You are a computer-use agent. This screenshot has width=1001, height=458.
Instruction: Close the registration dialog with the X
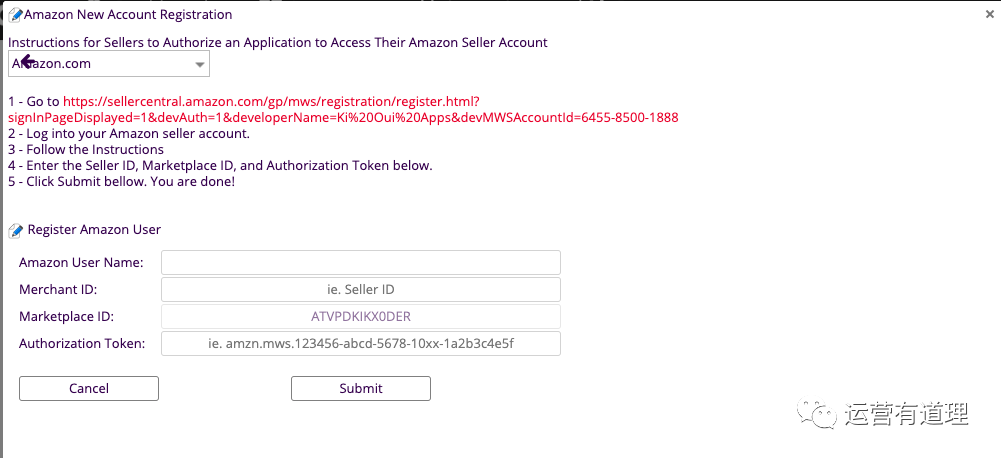[x=990, y=15]
